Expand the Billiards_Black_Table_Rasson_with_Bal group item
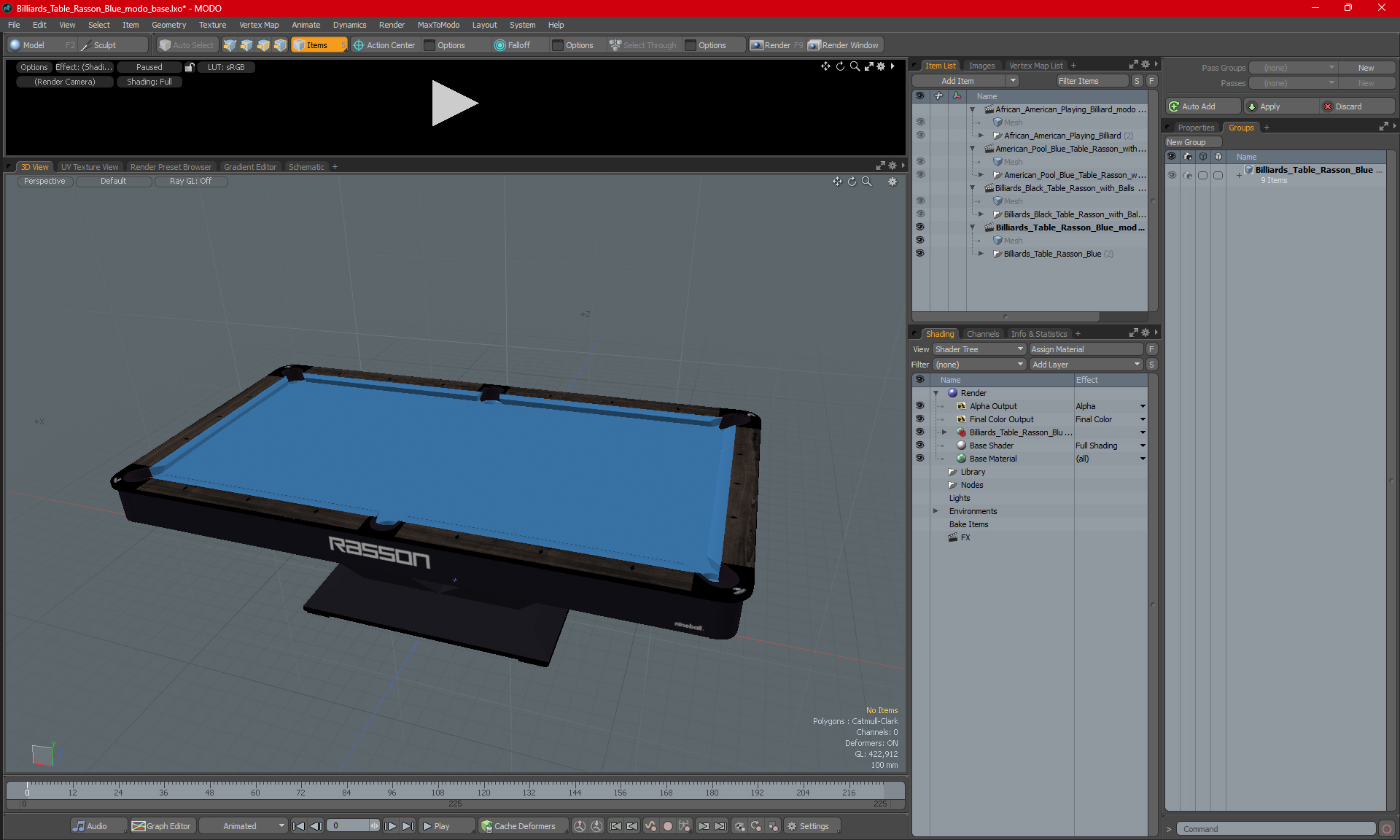 (981, 214)
